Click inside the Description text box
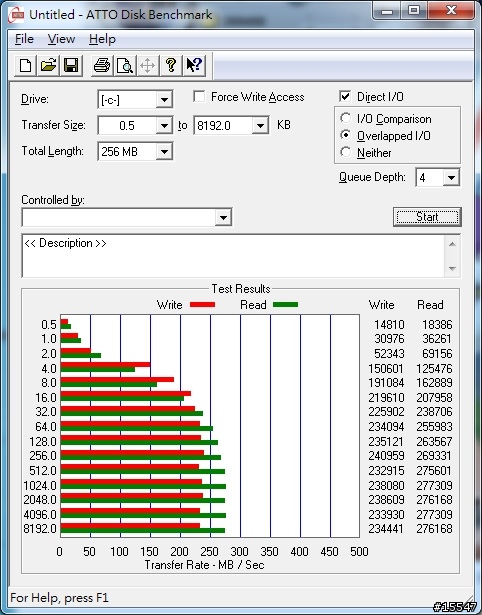 click(234, 256)
